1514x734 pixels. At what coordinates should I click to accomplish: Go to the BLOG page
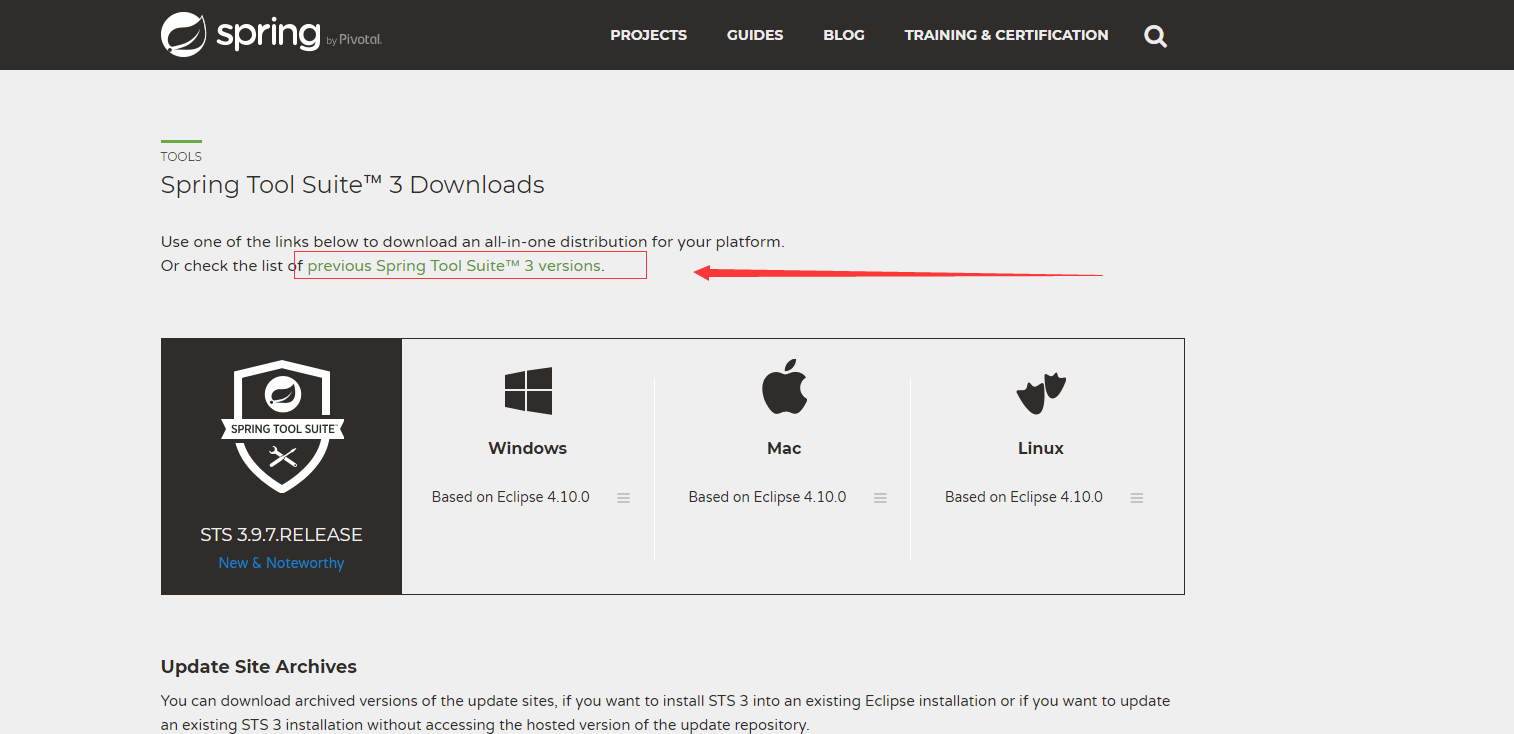[844, 35]
